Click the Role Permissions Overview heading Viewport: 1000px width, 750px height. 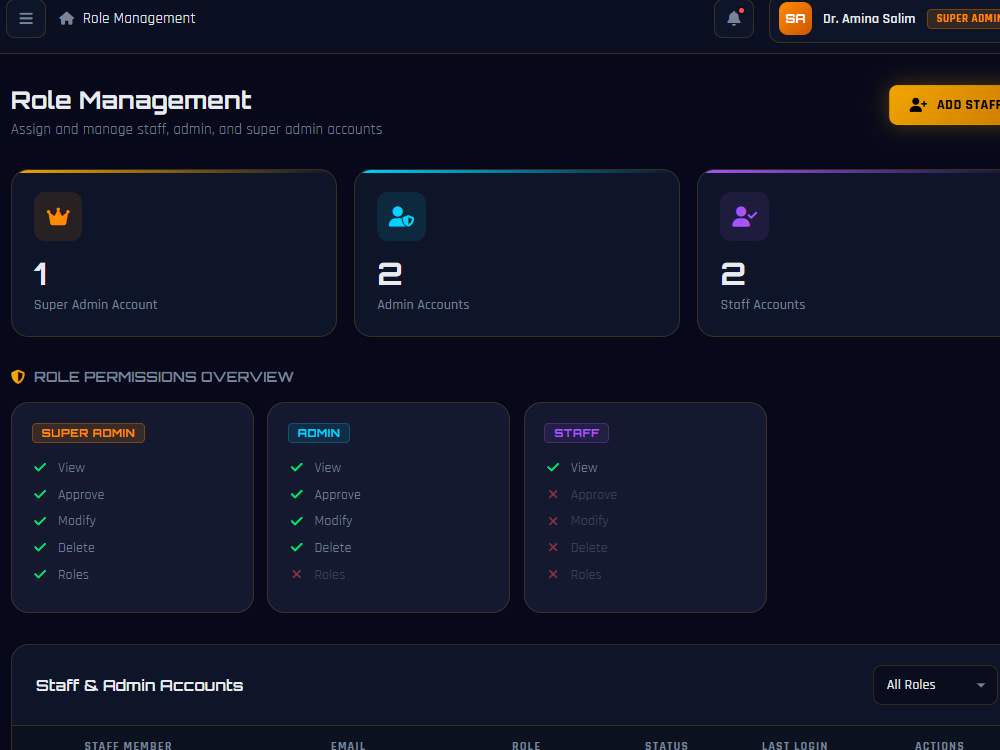coord(163,377)
